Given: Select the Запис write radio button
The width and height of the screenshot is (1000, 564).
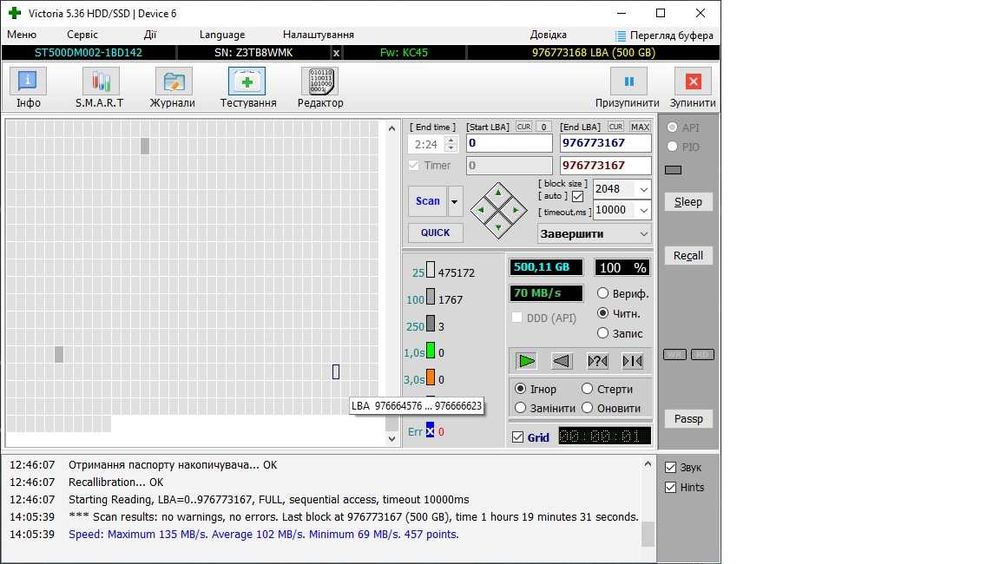Looking at the screenshot, I should pyautogui.click(x=603, y=333).
